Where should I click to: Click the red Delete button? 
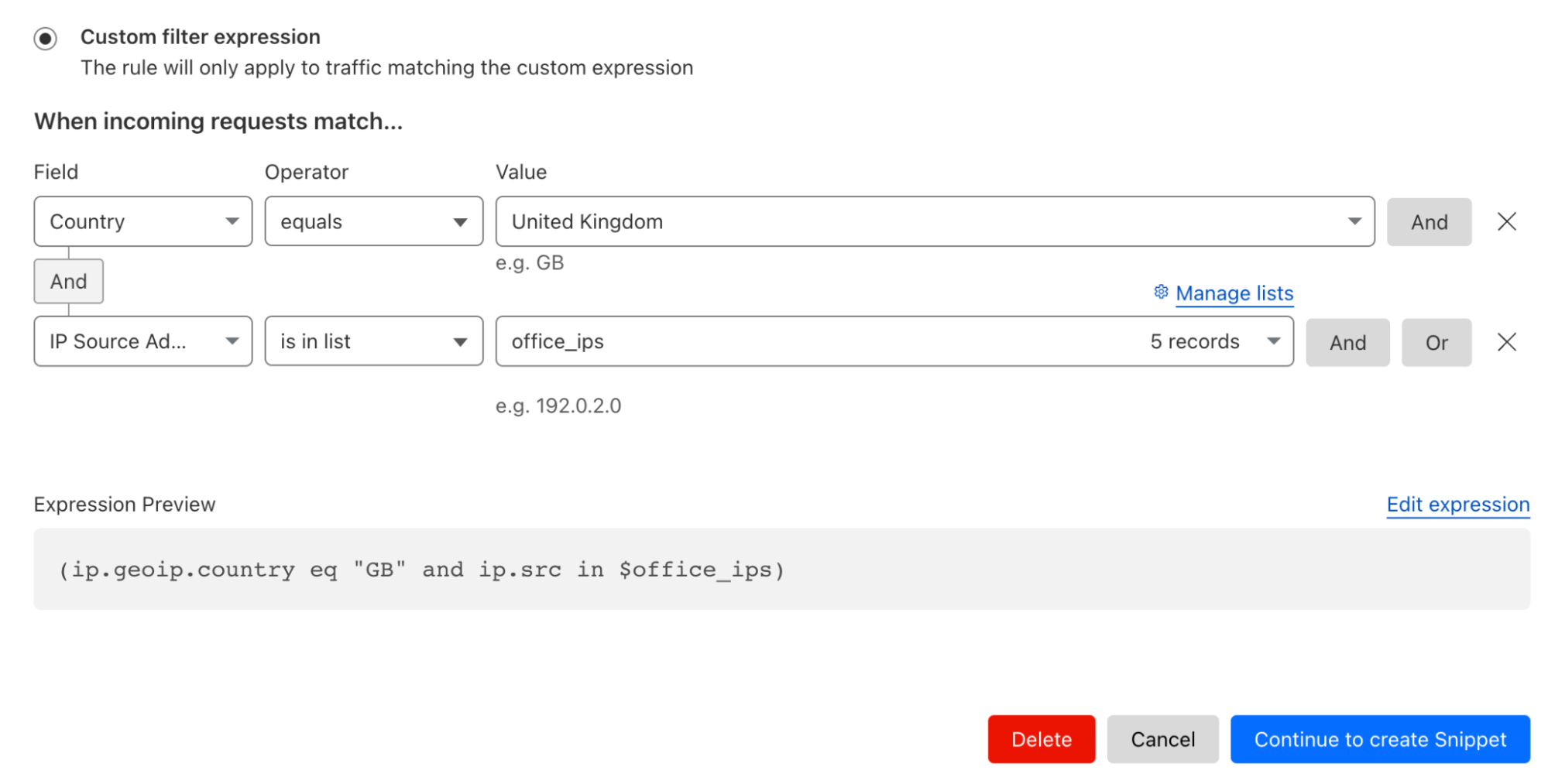(1042, 740)
